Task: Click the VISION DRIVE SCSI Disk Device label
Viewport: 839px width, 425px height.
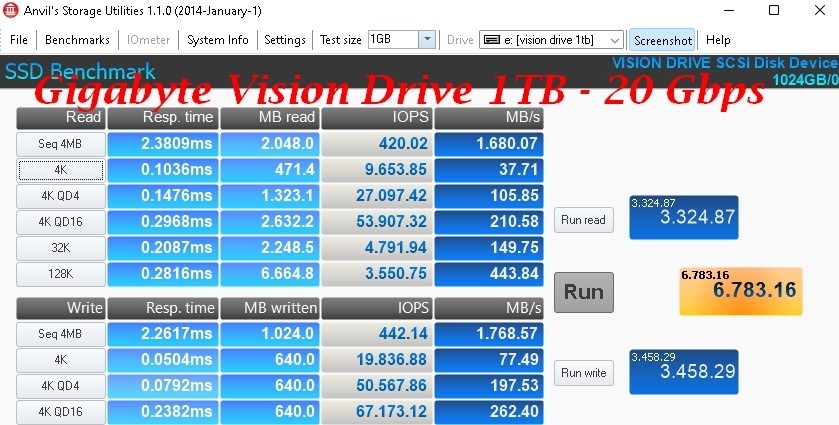Action: [725, 63]
